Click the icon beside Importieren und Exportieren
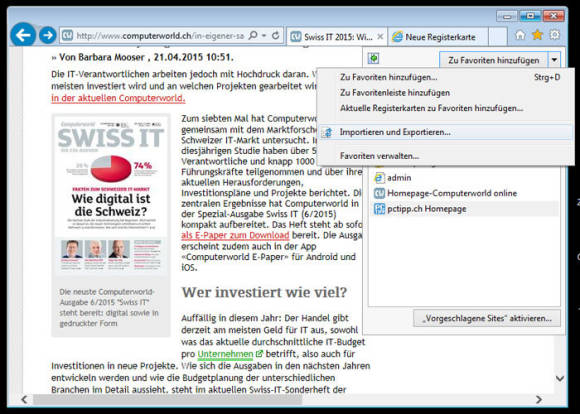 (x=327, y=132)
